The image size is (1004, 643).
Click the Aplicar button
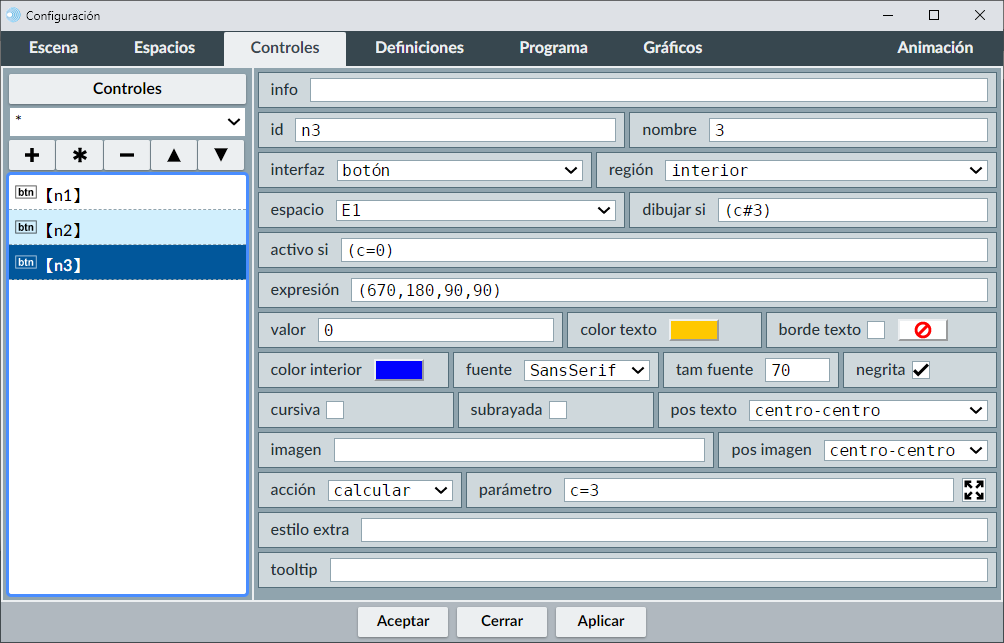[x=601, y=621]
